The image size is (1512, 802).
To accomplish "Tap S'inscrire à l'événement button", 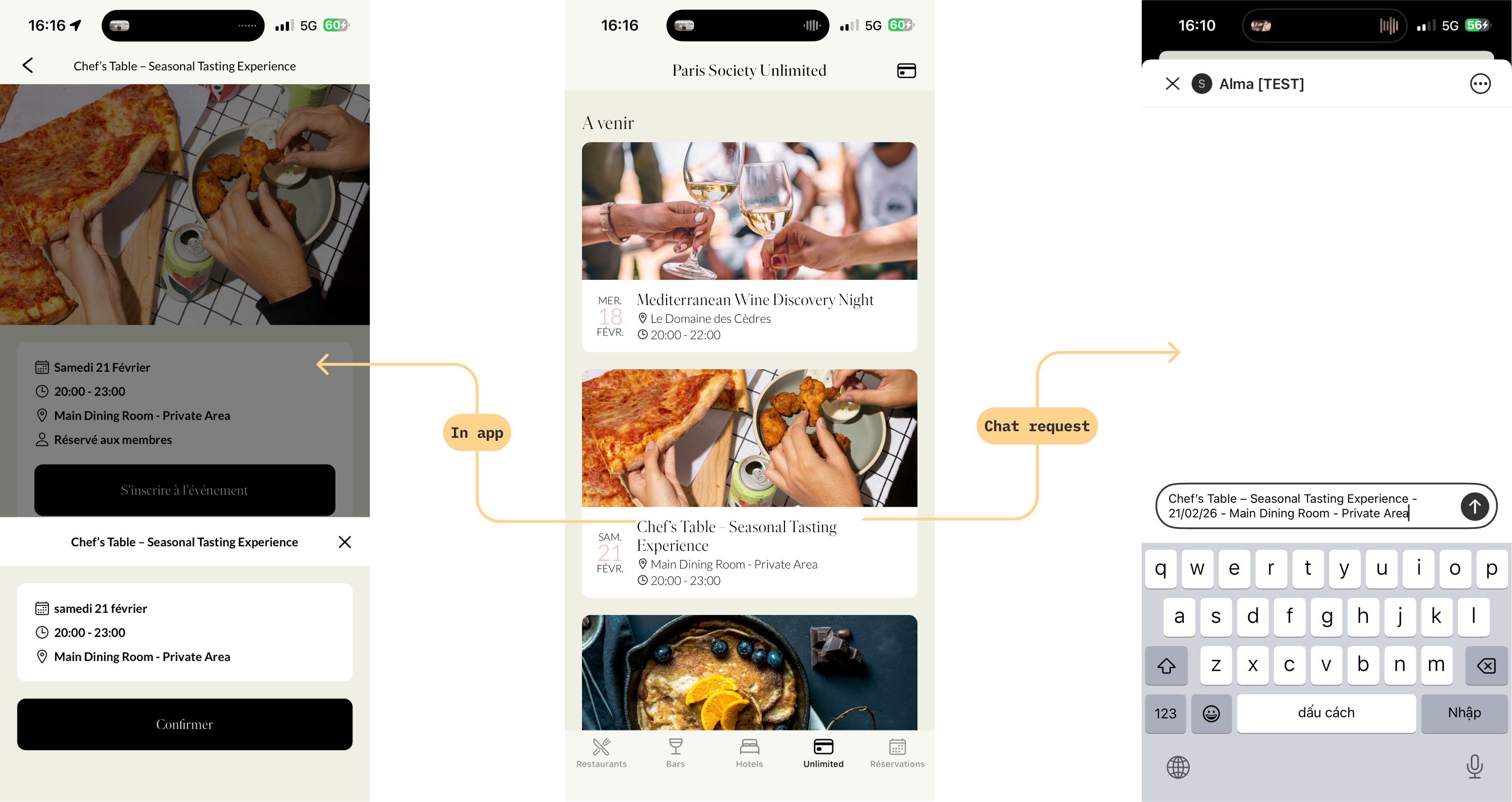I will coord(184,490).
